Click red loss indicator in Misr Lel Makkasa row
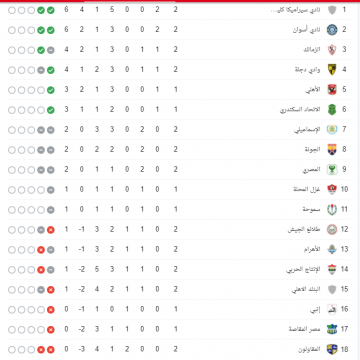This screenshot has height=360, width=360. click(51, 330)
